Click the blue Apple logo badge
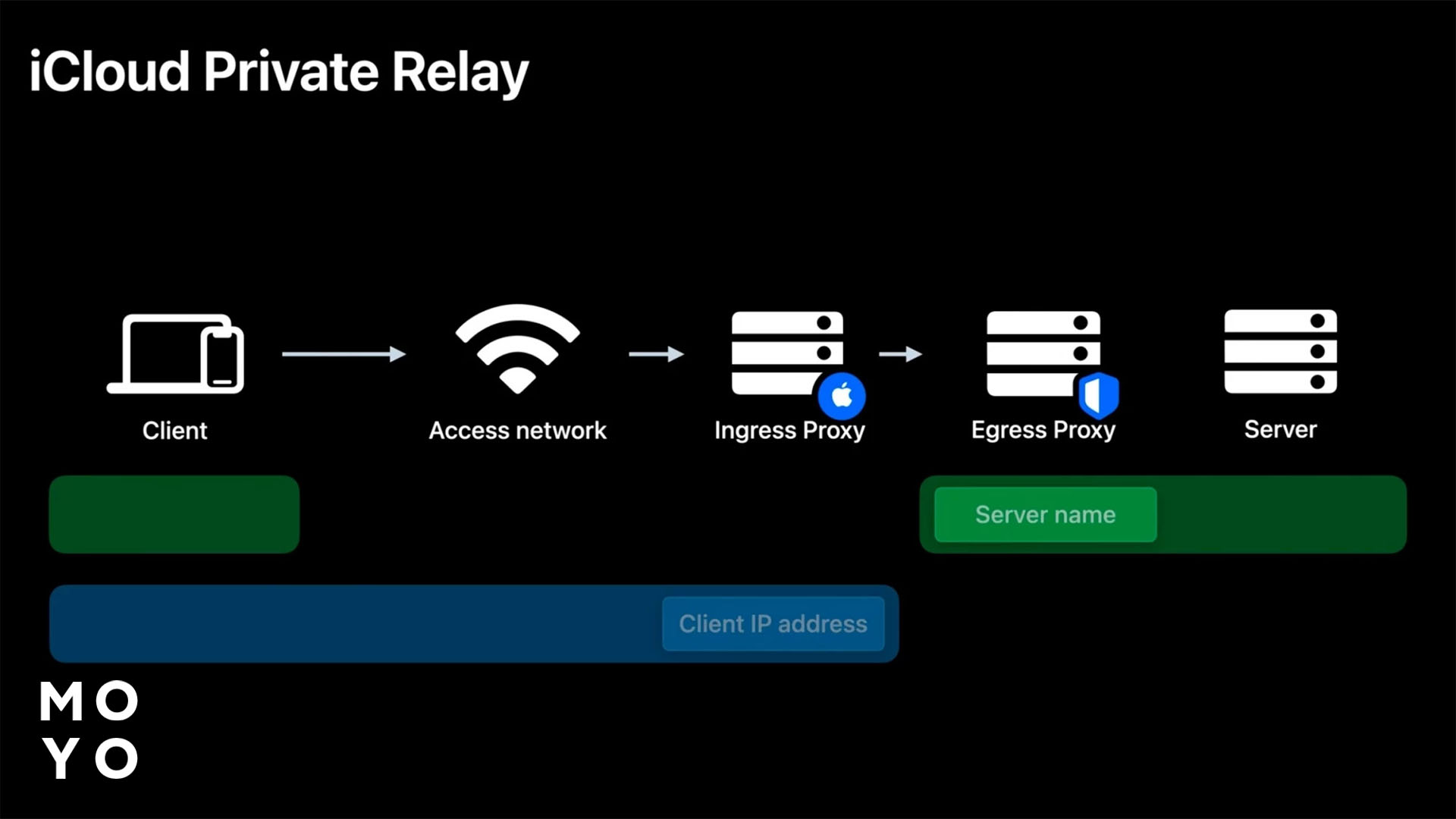1456x819 pixels. pyautogui.click(x=842, y=396)
